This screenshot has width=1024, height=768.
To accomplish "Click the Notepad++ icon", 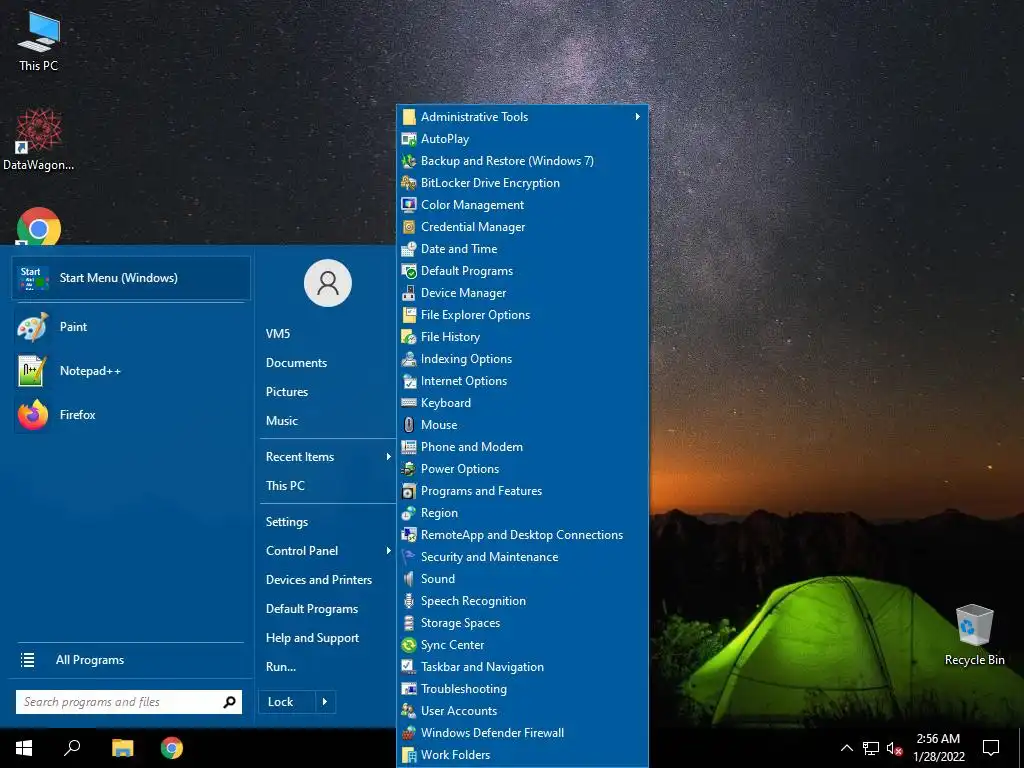I will (x=33, y=370).
